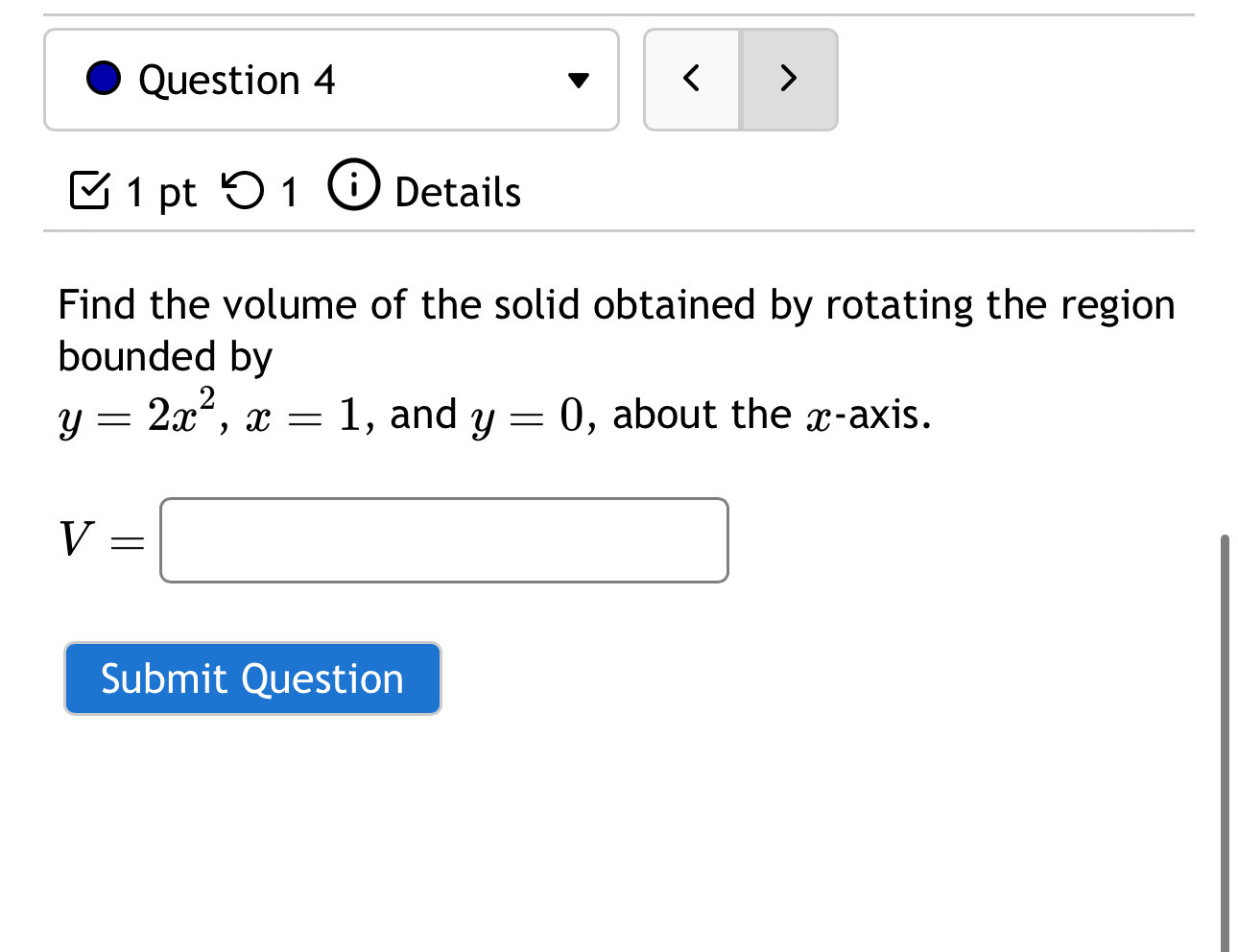This screenshot has height=952, width=1238.
Task: Navigate back using the left chevron arrow
Action: pos(693,80)
